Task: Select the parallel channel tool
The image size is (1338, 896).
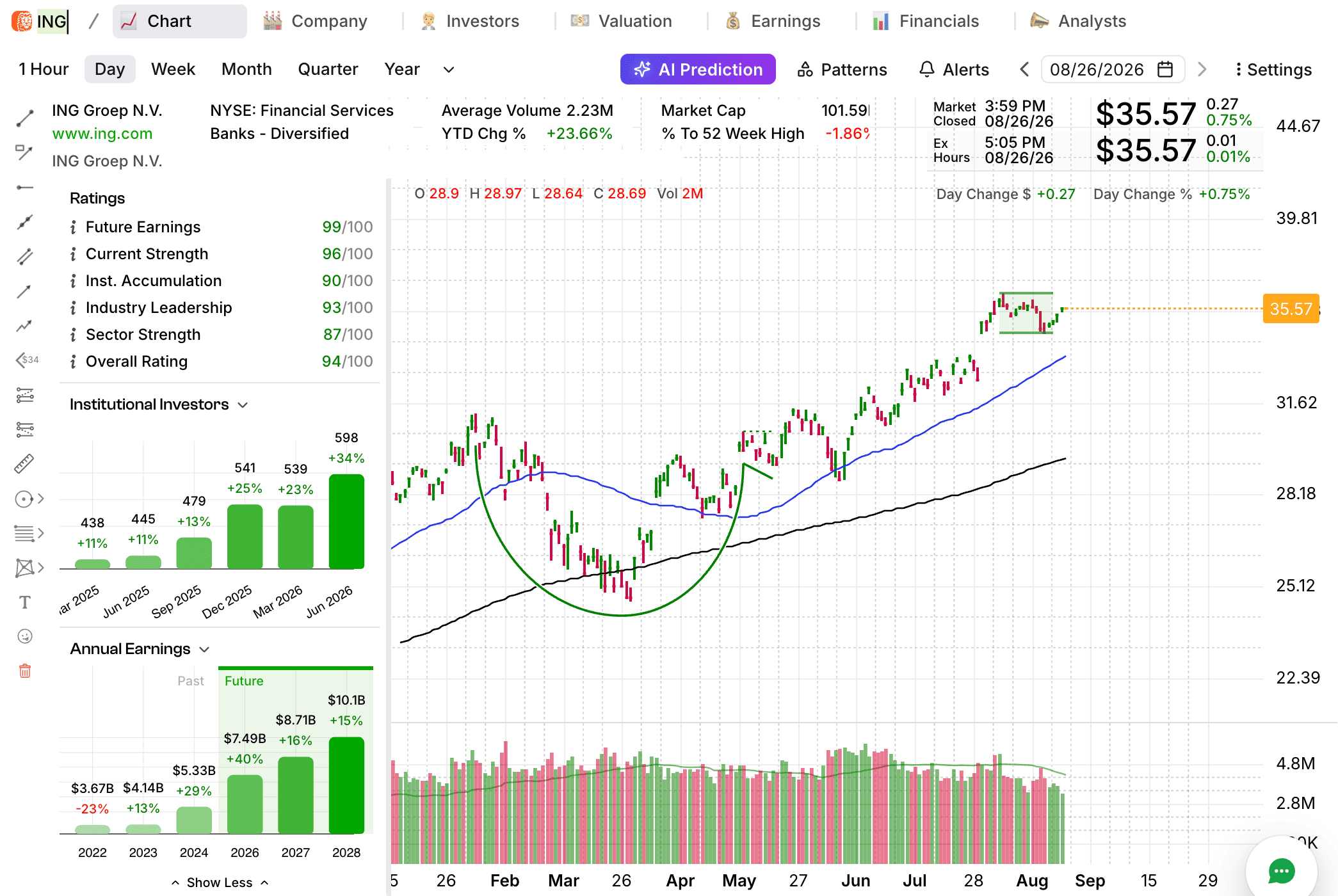Action: [x=24, y=257]
